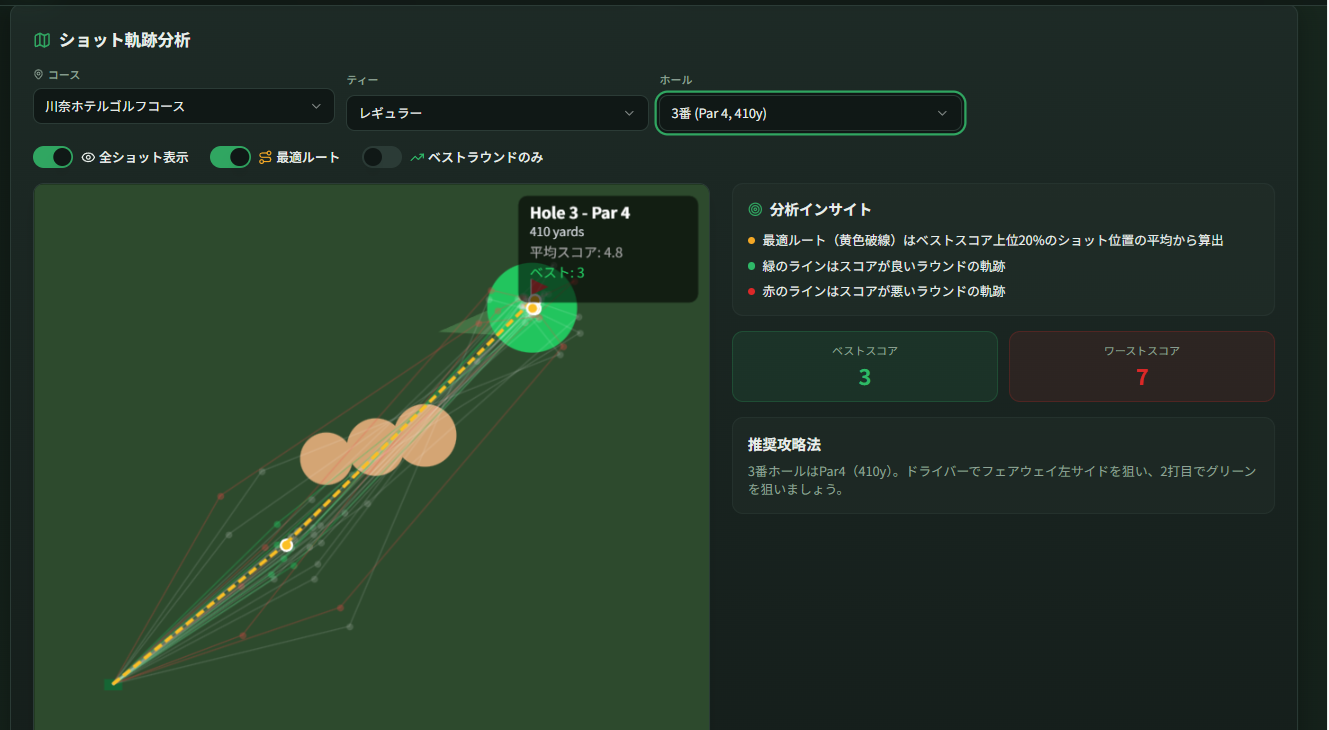Click the target icon next to 分析インサイト
This screenshot has width=1329, height=730.
coord(755,210)
